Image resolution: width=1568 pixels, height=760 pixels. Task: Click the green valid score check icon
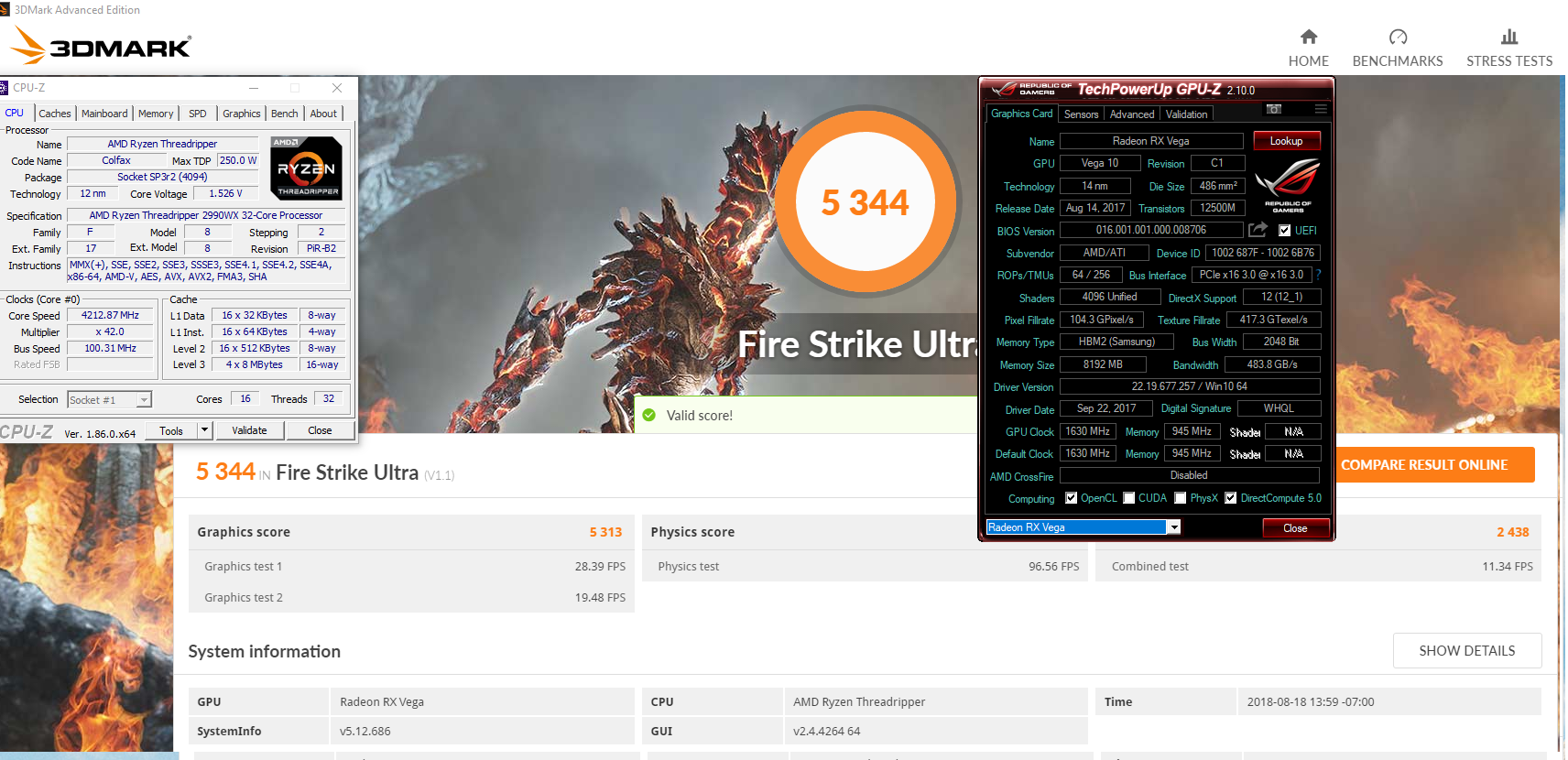[x=649, y=416]
